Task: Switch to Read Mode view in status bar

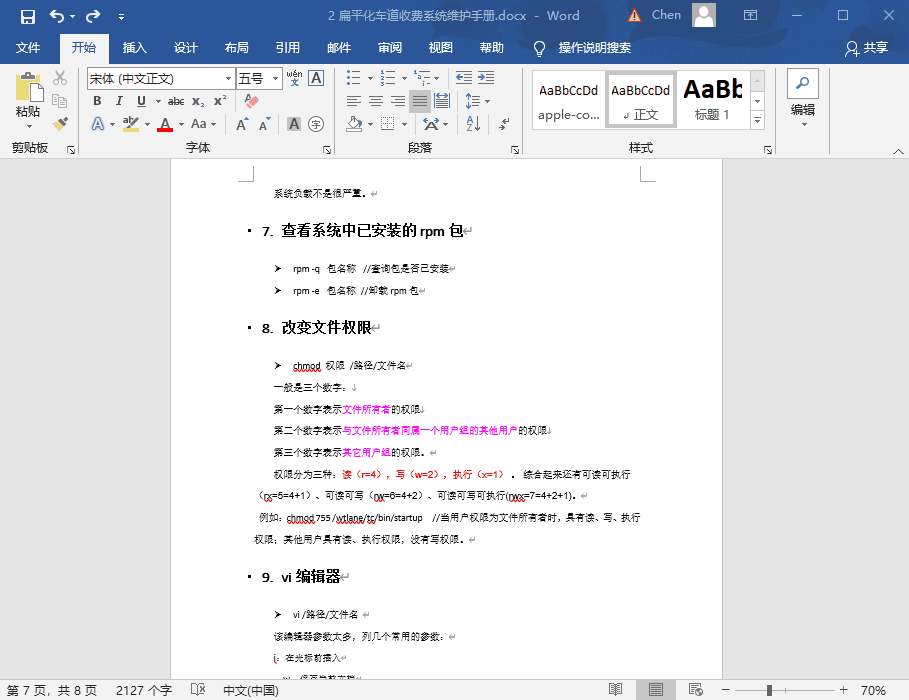Action: 616,690
